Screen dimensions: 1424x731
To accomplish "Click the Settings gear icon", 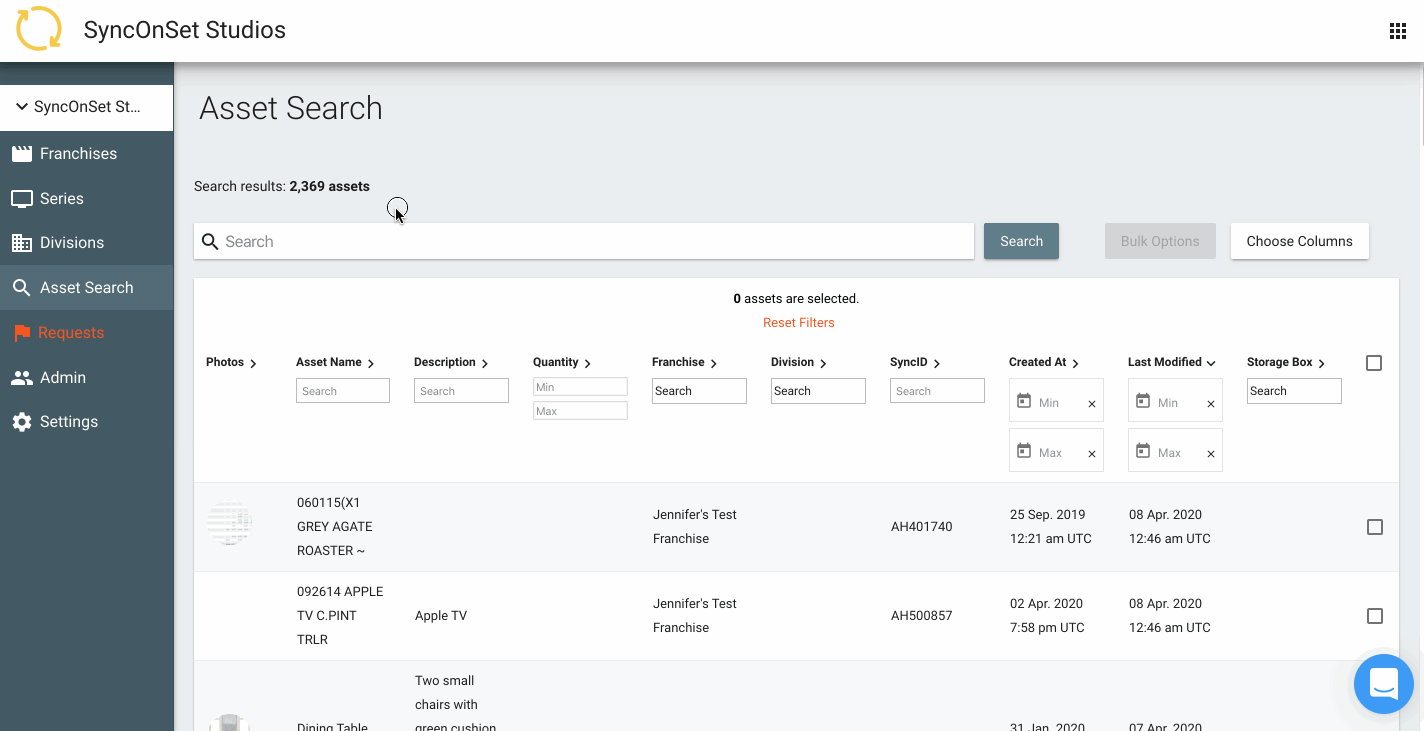I will (21, 422).
